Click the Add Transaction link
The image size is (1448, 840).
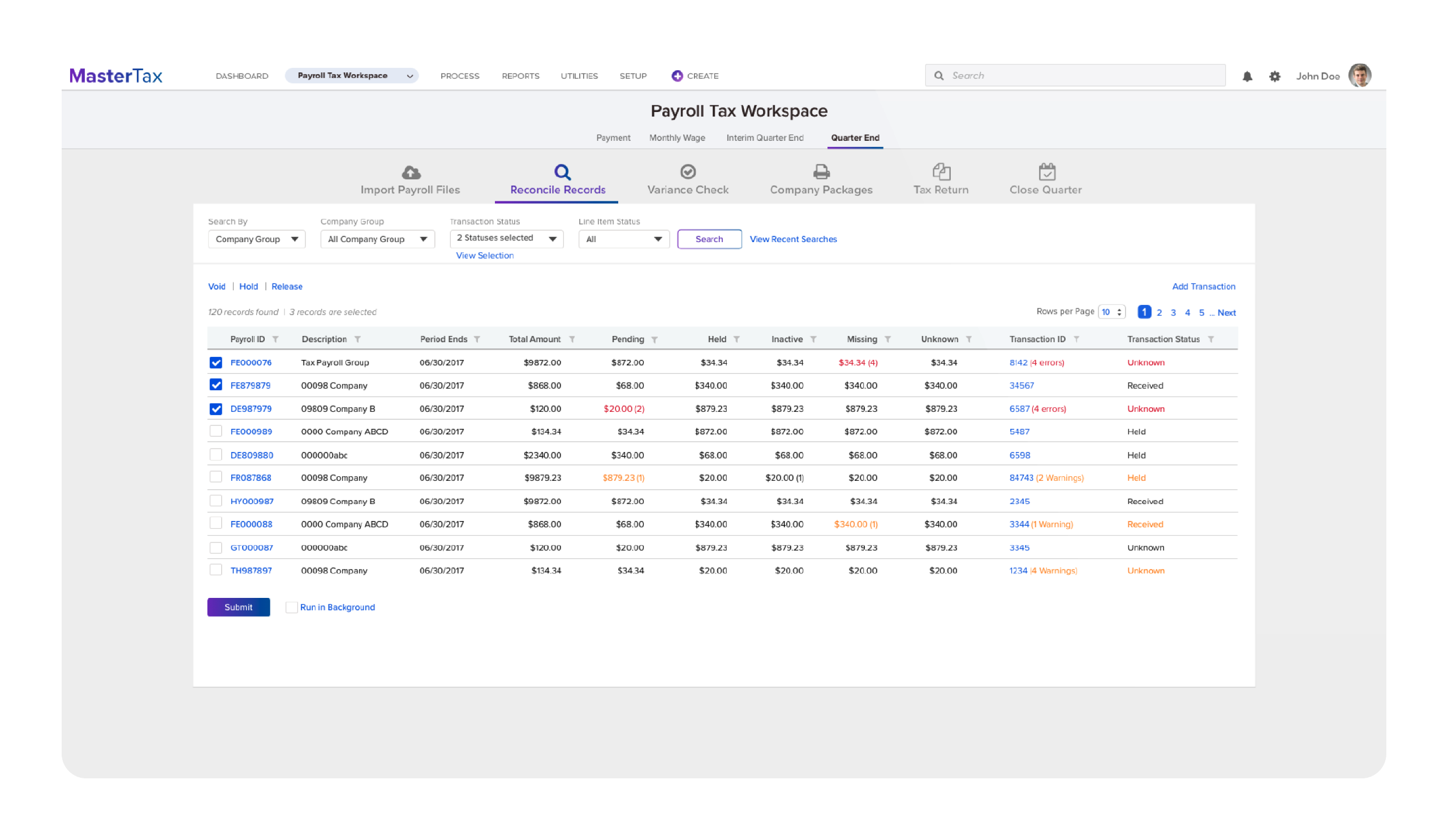pos(1203,286)
